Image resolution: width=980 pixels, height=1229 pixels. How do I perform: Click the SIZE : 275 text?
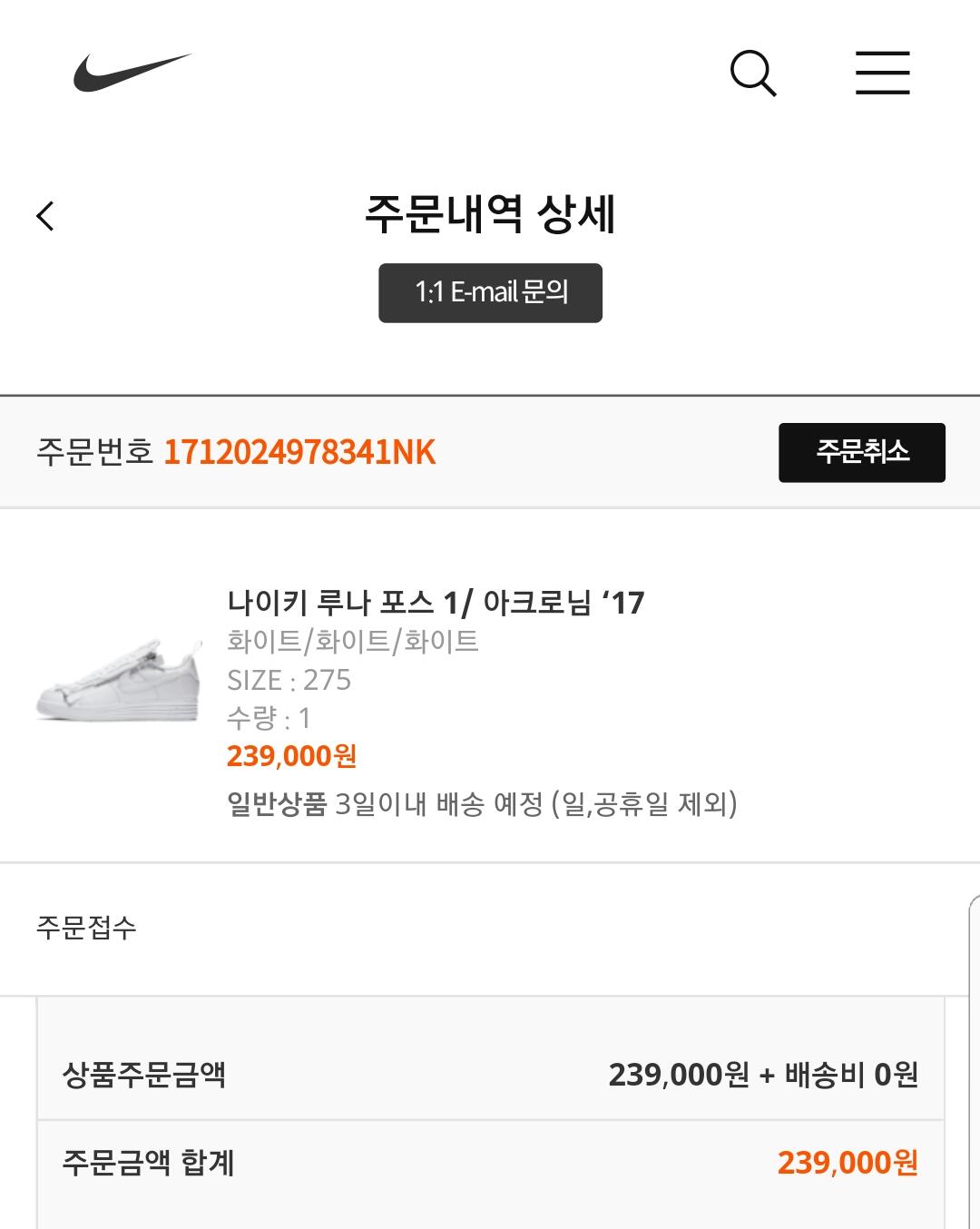tap(289, 680)
